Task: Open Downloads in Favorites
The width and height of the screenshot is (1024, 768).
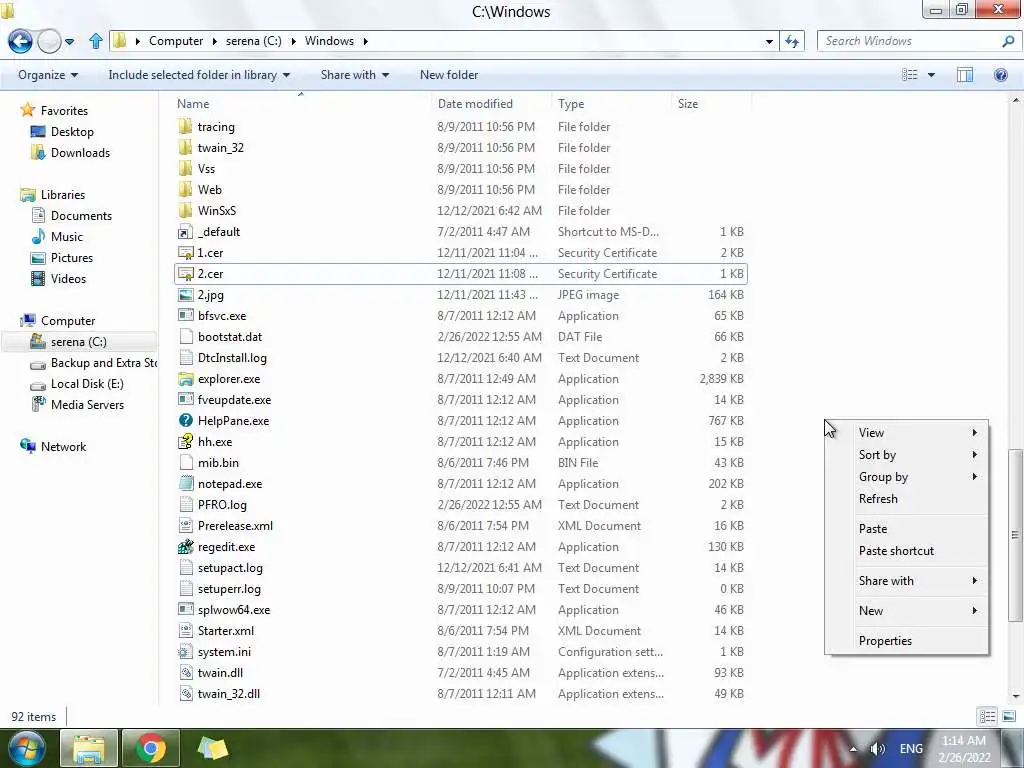Action: 71,153
